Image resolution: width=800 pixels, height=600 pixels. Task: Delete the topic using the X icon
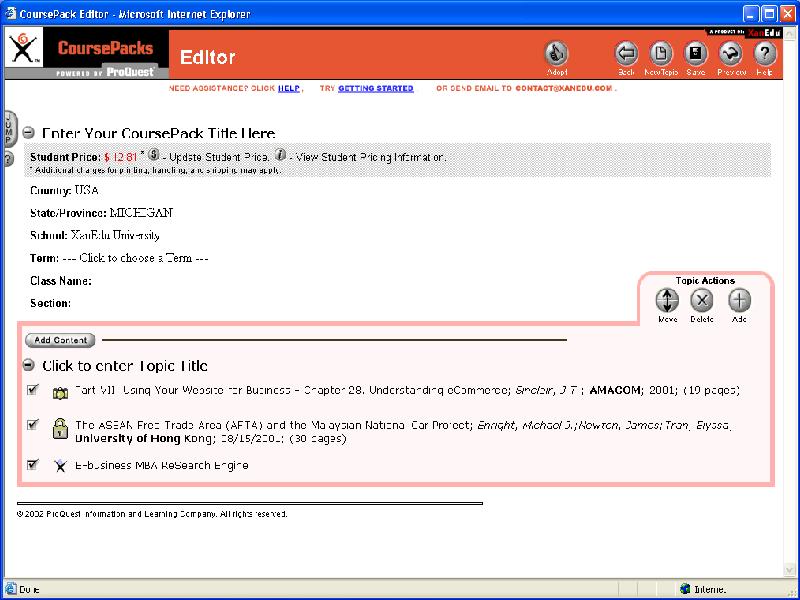click(x=702, y=300)
